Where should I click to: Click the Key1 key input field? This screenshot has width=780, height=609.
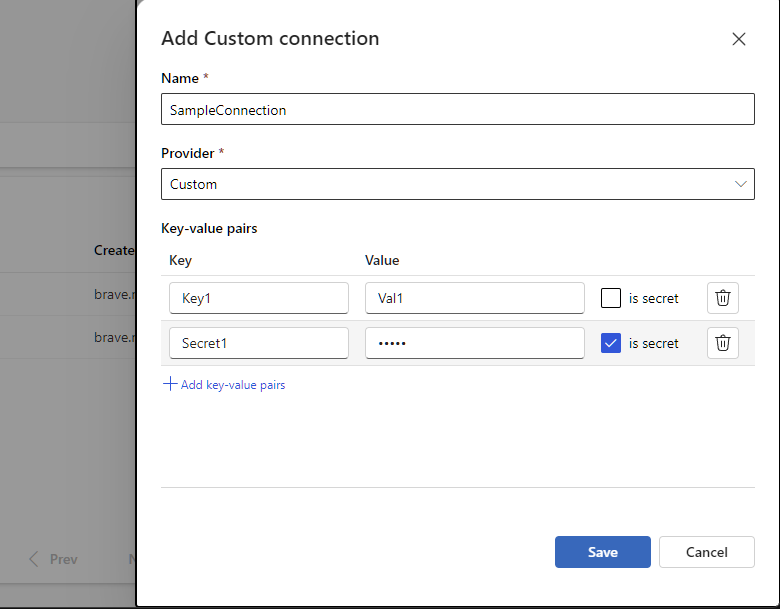[259, 298]
